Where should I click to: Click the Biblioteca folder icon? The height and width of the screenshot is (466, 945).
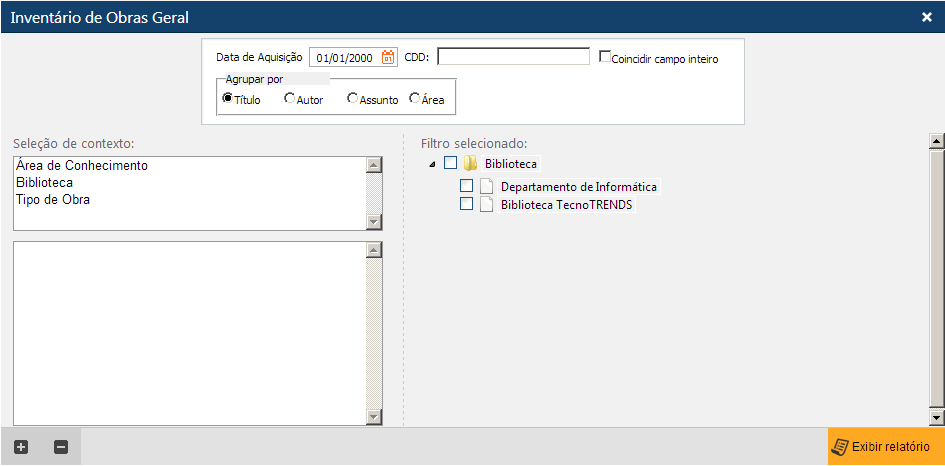tap(470, 163)
